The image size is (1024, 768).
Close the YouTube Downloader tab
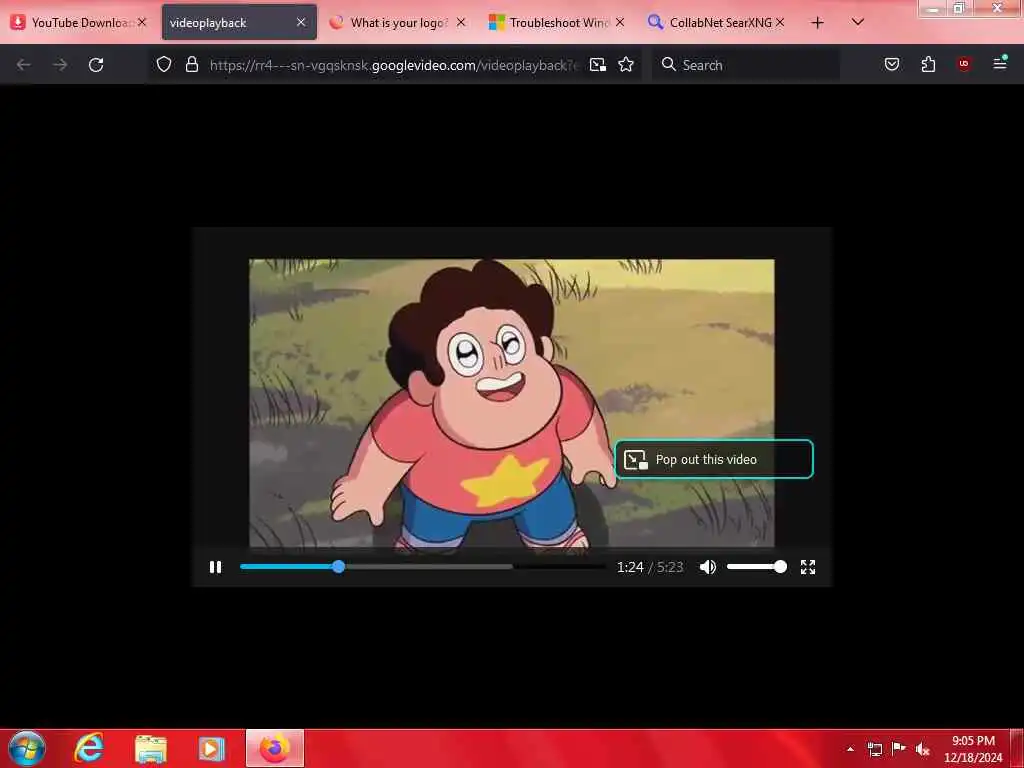pyautogui.click(x=142, y=22)
